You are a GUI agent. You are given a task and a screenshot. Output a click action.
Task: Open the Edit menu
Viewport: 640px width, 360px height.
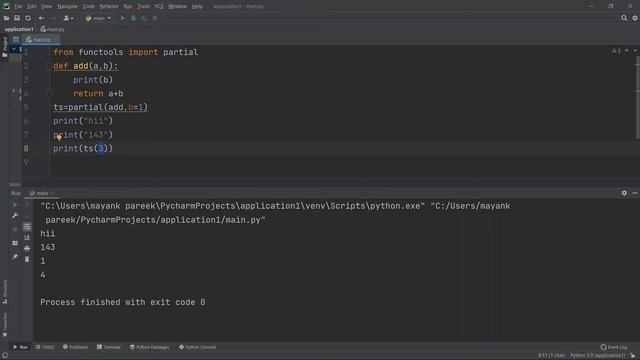[31, 6]
